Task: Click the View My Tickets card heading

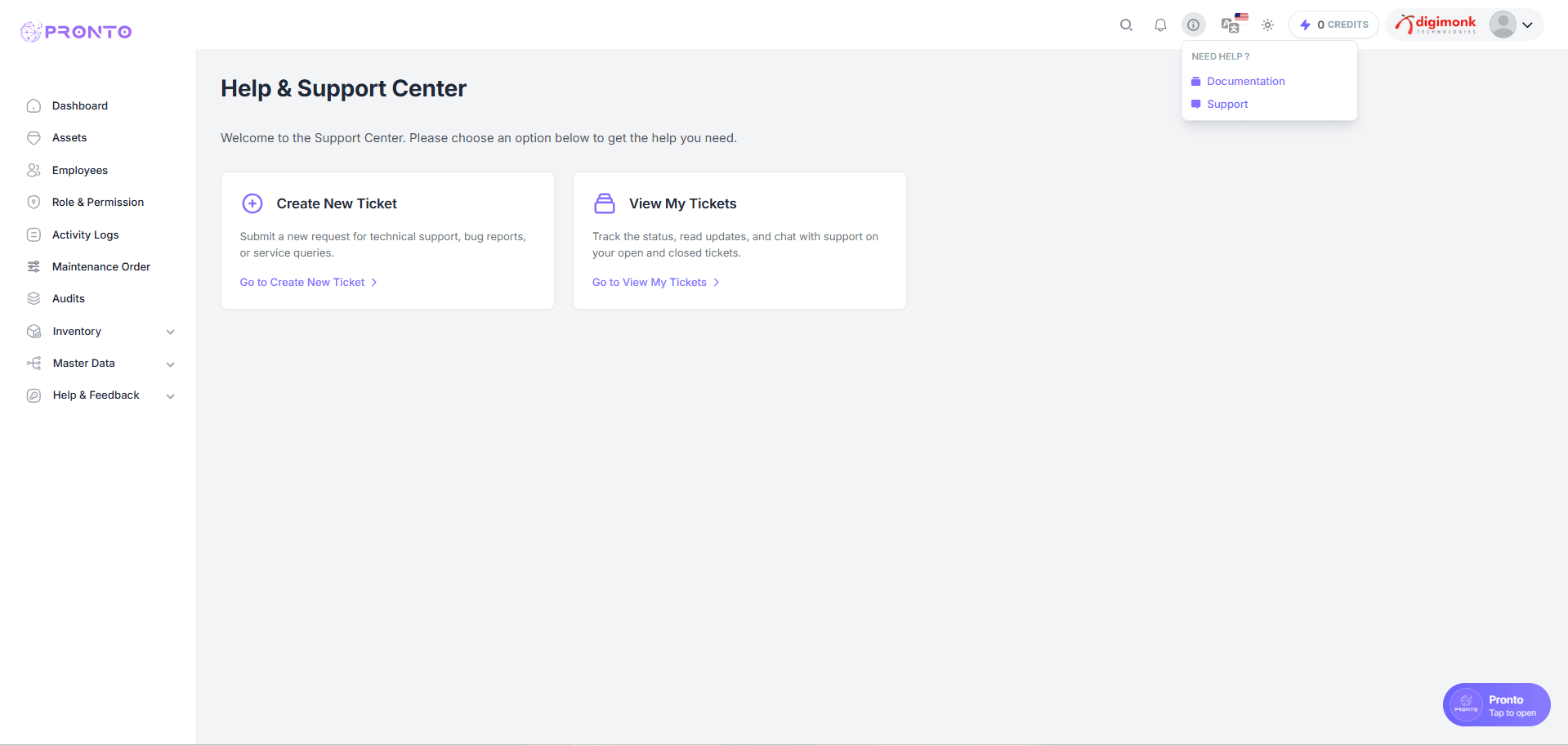Action: [682, 203]
